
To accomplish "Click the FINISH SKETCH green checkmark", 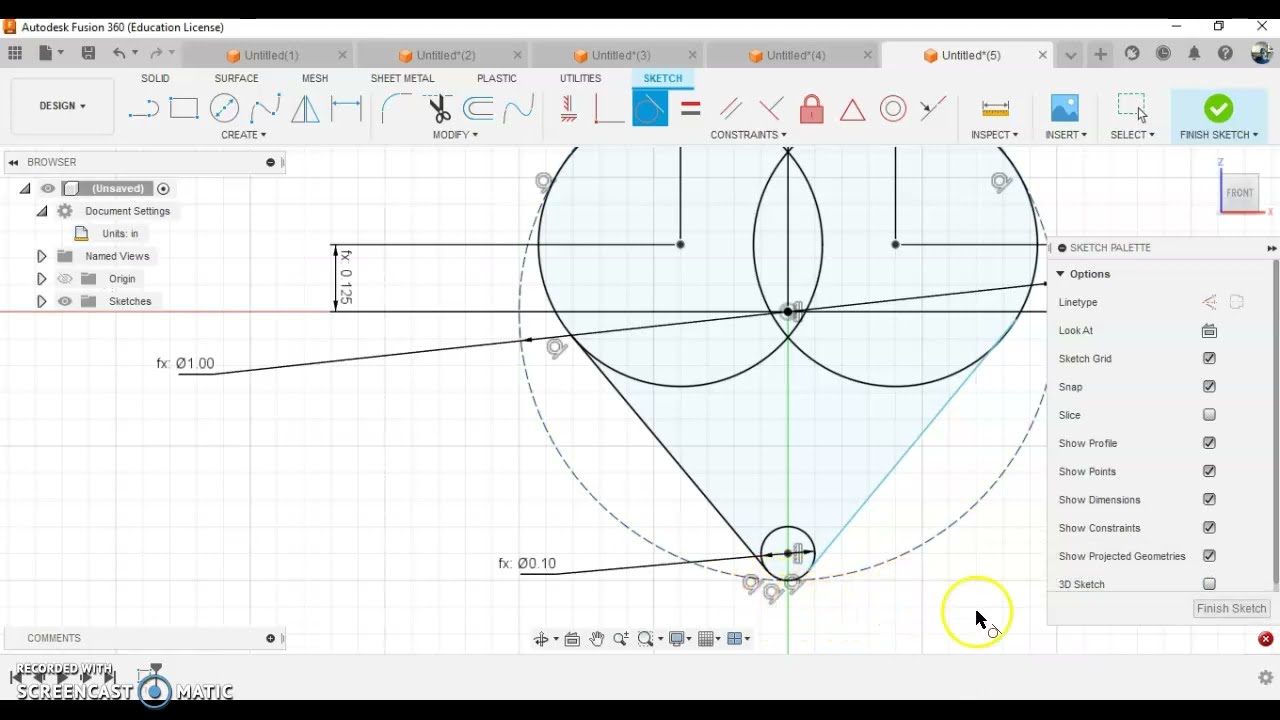I will (1218, 108).
